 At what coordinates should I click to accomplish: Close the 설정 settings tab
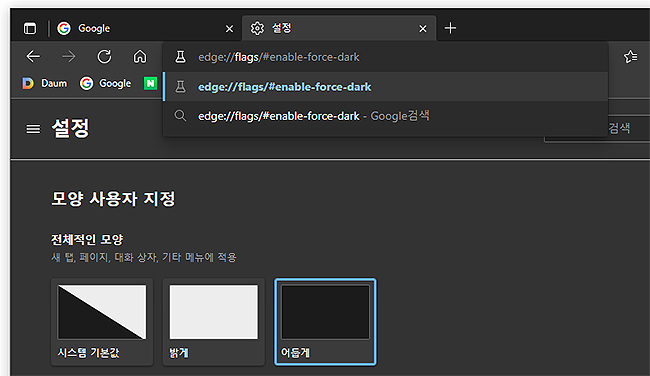tap(423, 29)
